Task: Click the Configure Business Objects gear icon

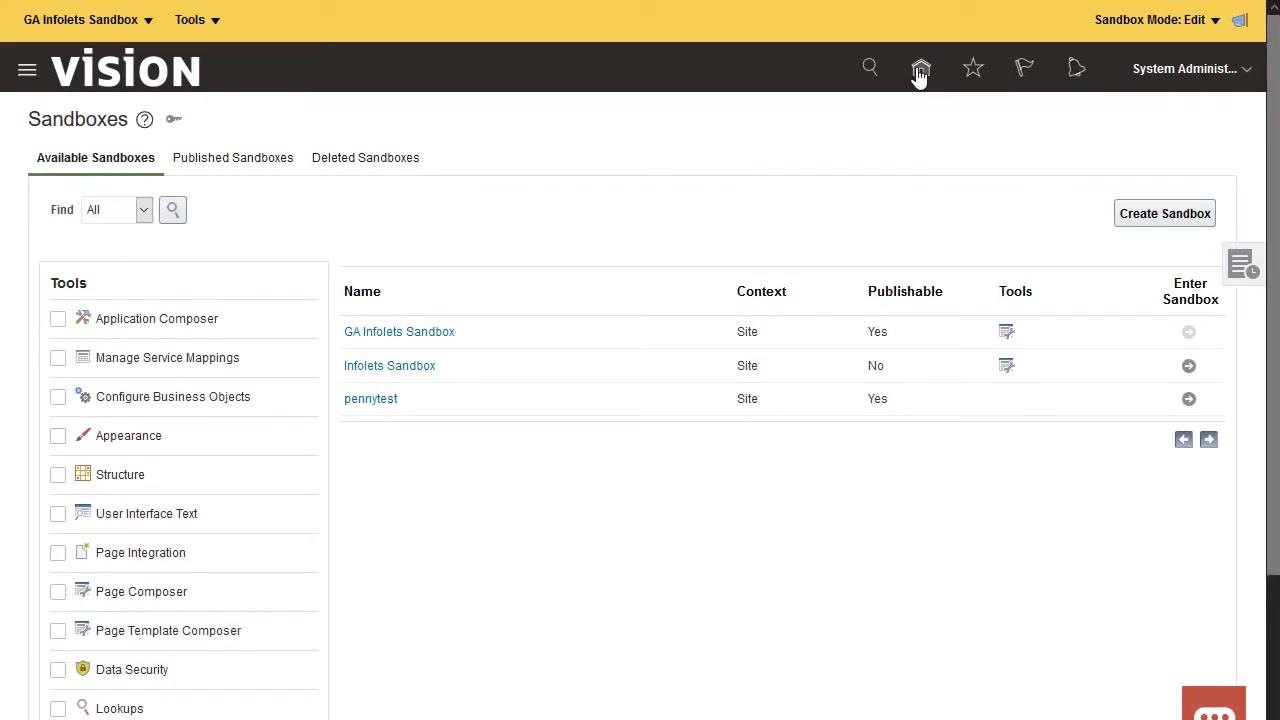Action: tap(83, 396)
